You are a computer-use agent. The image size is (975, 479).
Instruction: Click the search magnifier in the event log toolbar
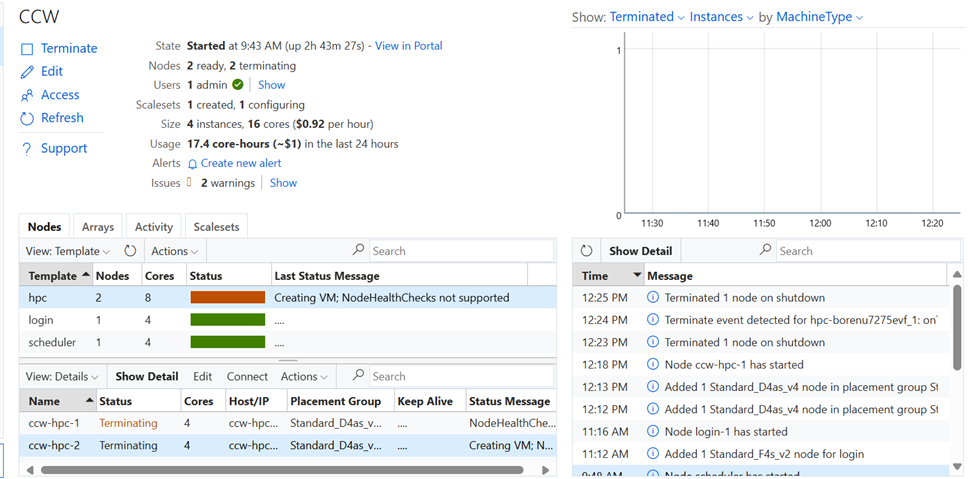(765, 250)
